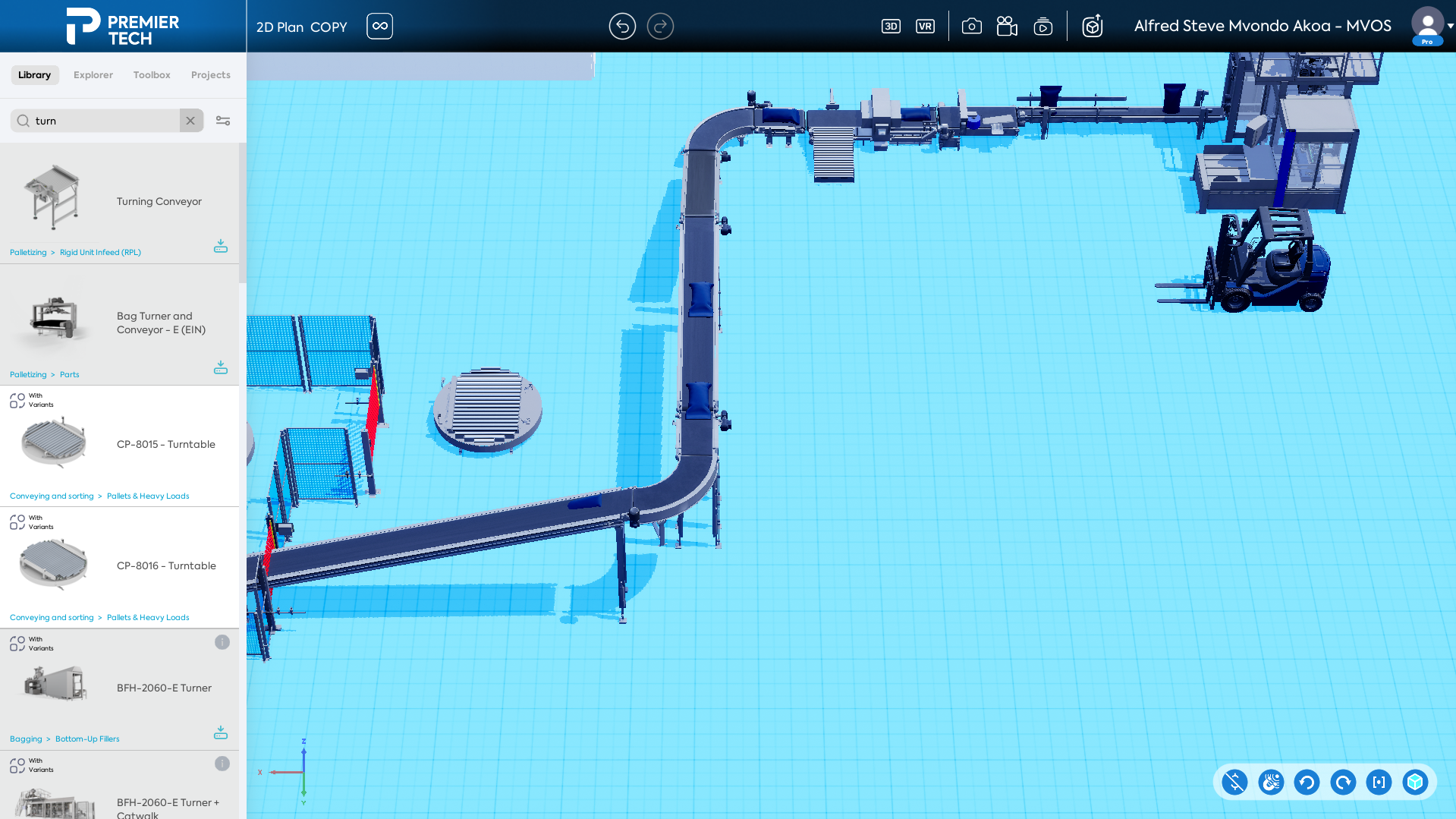
Task: Switch to 3D view mode
Action: pyautogui.click(x=891, y=27)
